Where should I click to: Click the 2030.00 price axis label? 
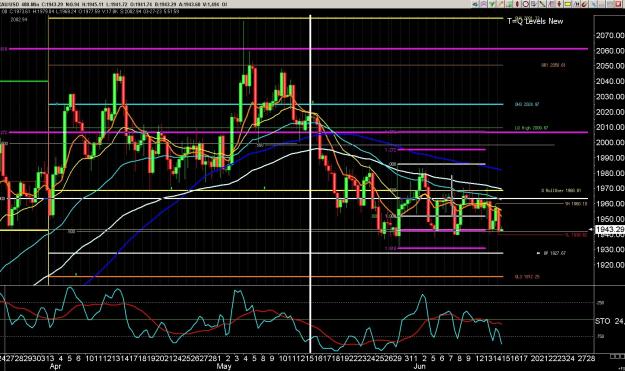pos(610,96)
